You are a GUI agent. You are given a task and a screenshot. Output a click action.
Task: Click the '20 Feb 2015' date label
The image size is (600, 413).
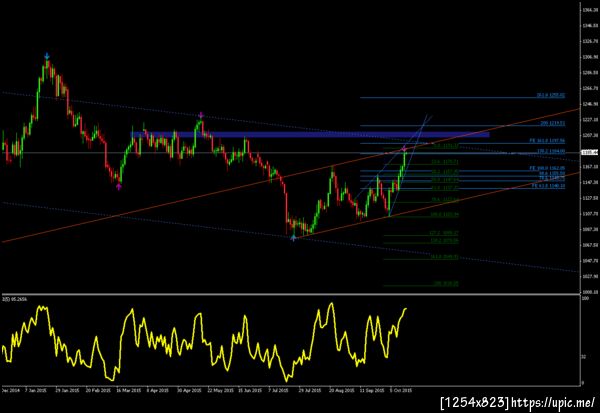[98, 391]
